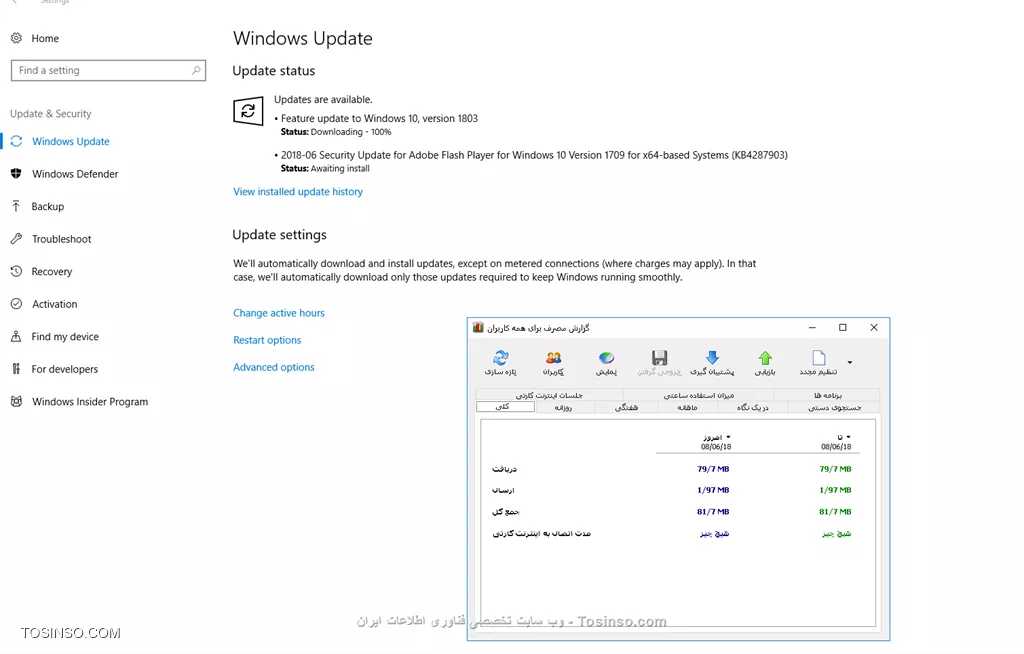Click the usage report window's title bar icon

tap(478, 327)
